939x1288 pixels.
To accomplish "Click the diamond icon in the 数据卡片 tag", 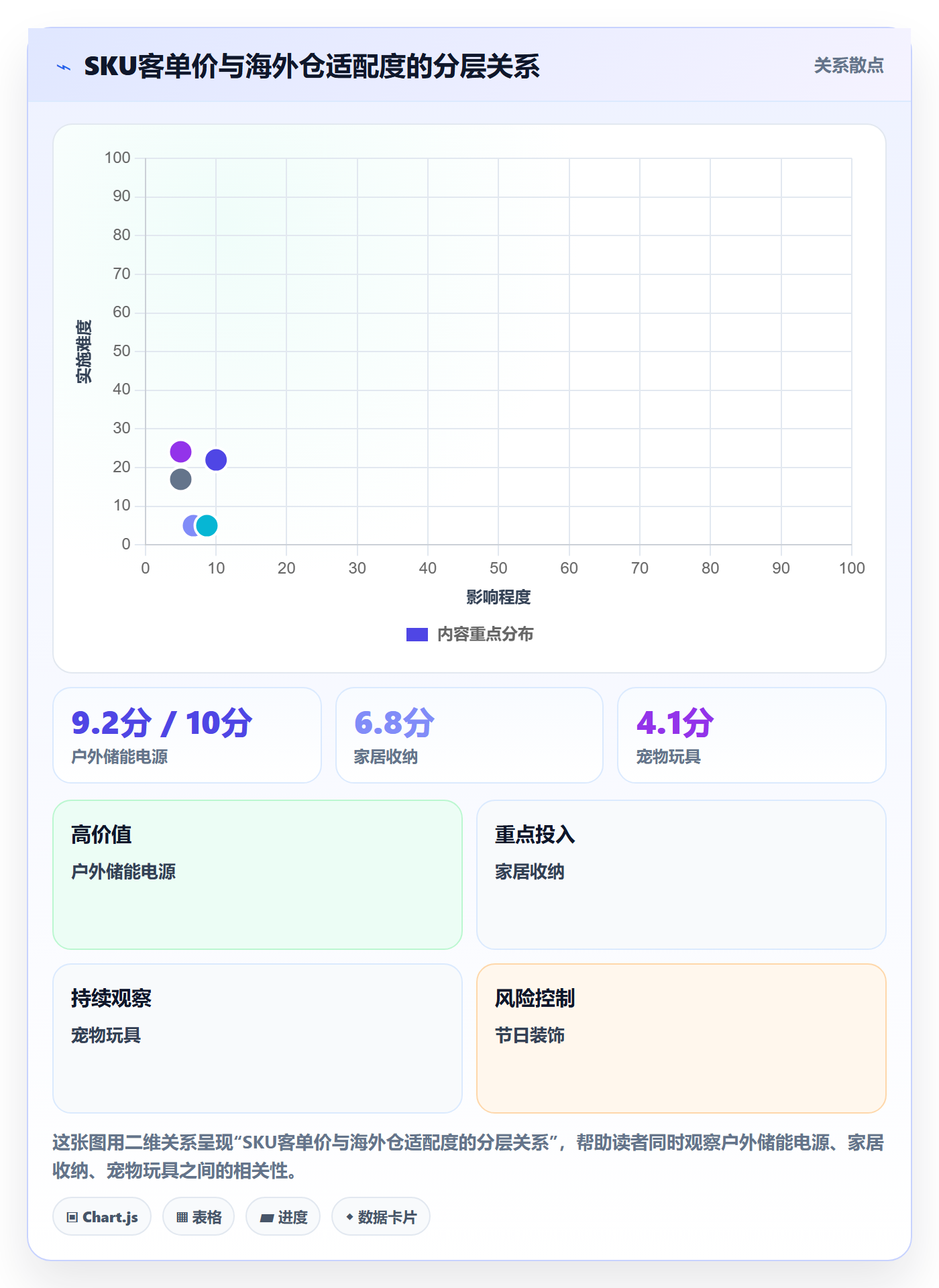I will pyautogui.click(x=349, y=1217).
